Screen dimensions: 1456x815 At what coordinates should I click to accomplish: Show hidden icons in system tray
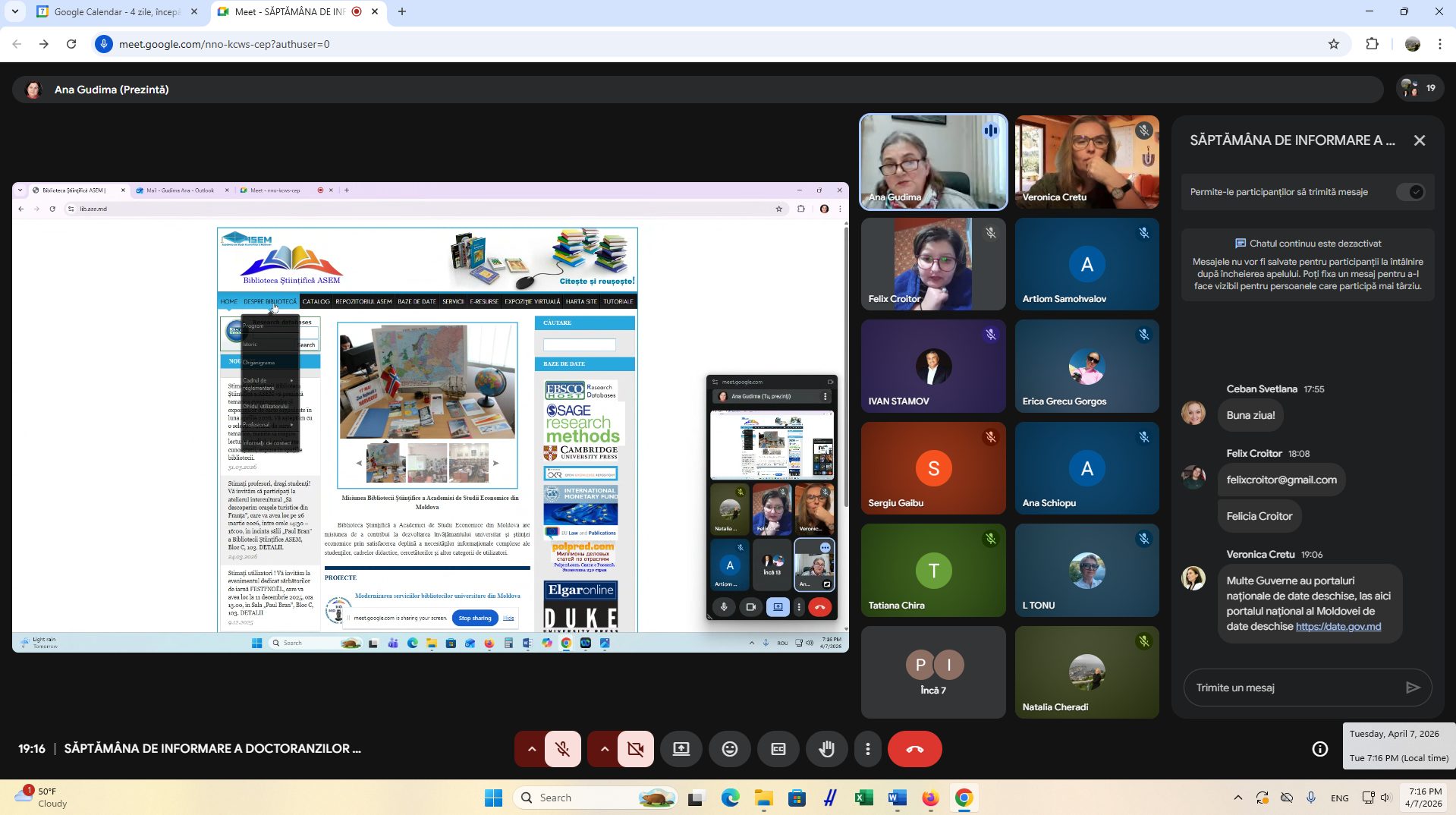(1237, 798)
